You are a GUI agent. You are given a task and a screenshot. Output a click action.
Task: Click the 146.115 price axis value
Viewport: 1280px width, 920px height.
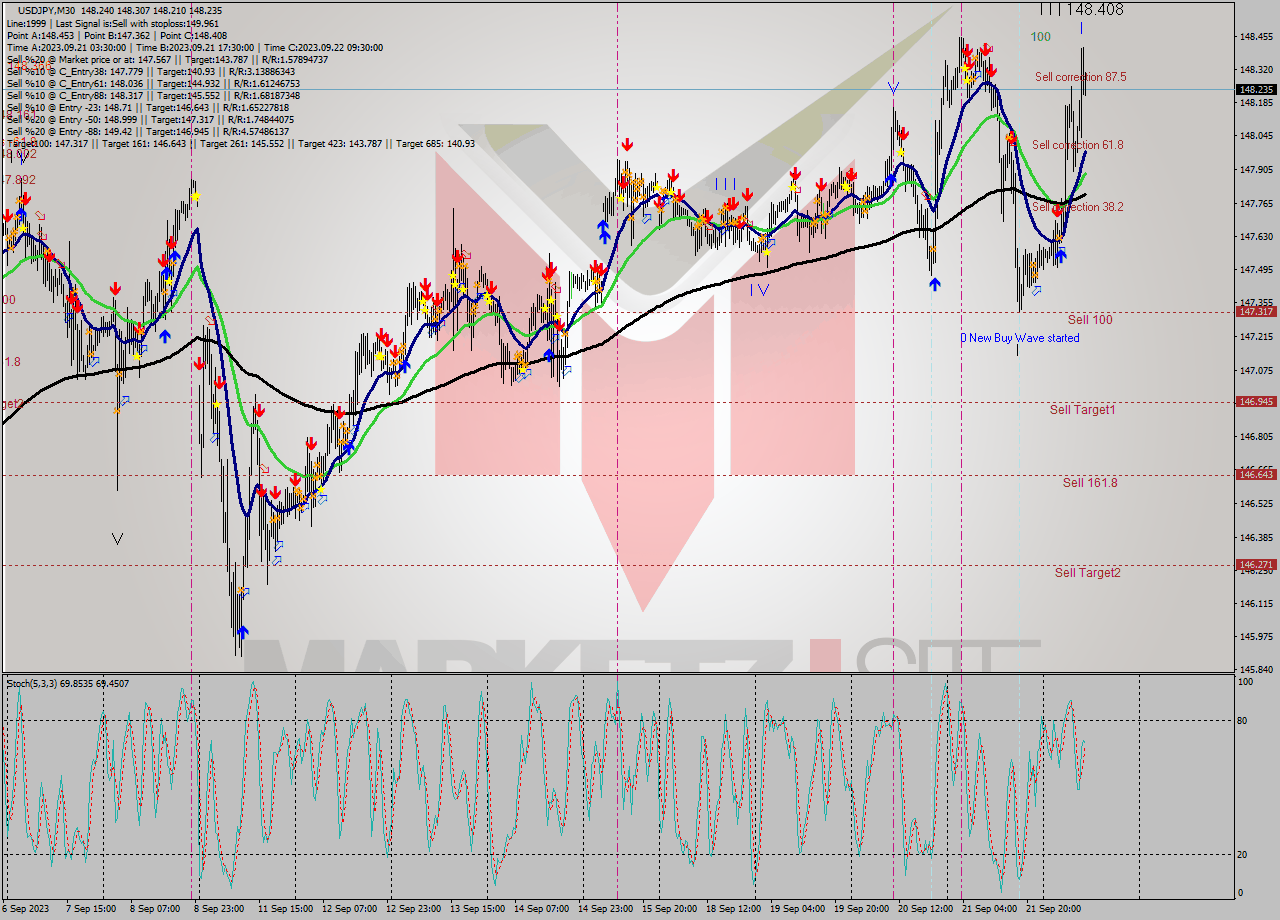click(1255, 604)
